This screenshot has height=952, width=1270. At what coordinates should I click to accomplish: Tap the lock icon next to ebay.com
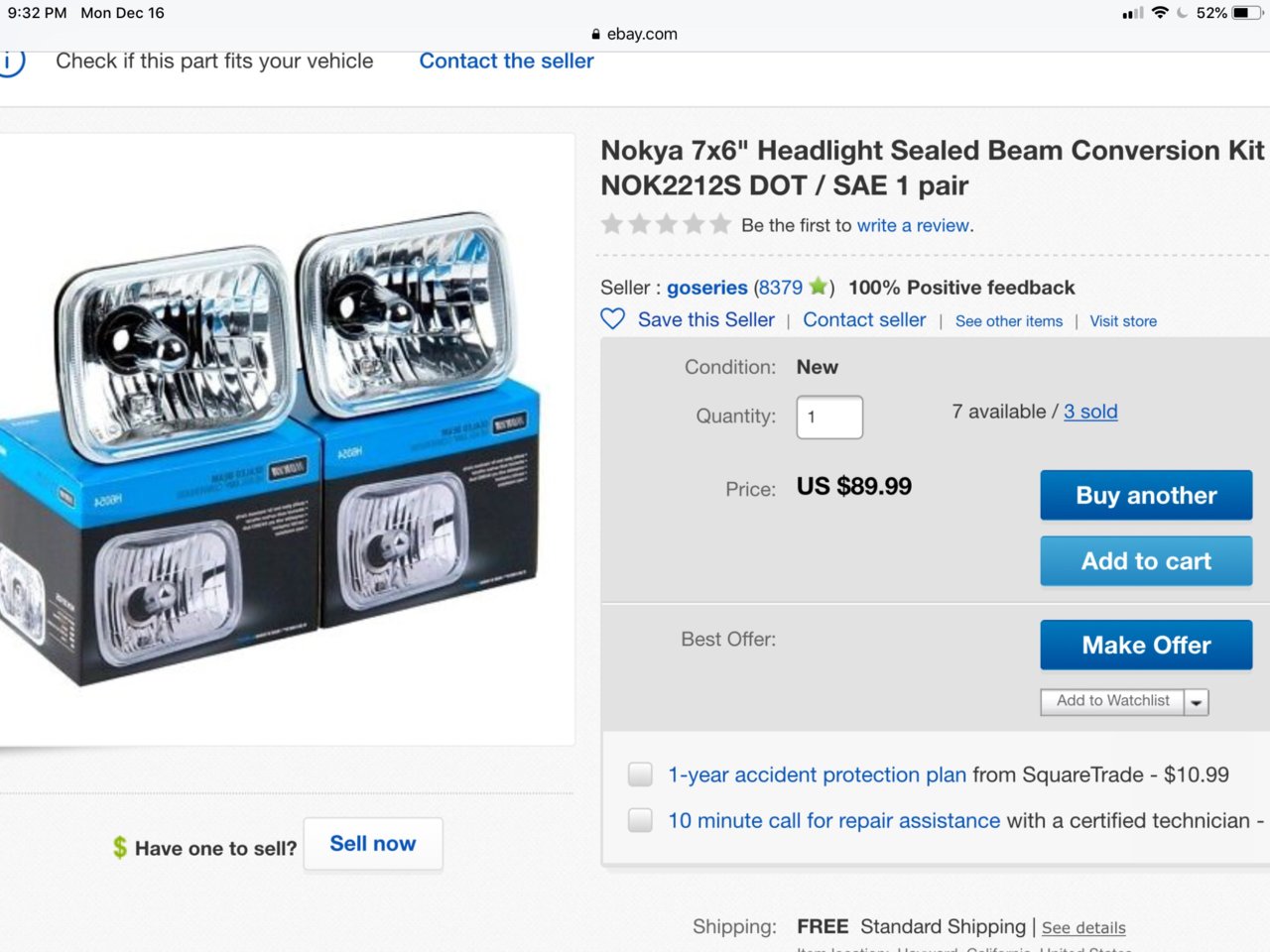point(595,34)
